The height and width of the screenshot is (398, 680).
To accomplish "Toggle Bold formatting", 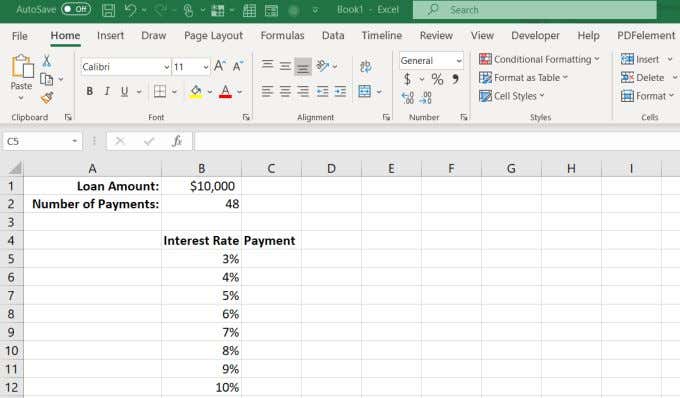I will [89, 91].
